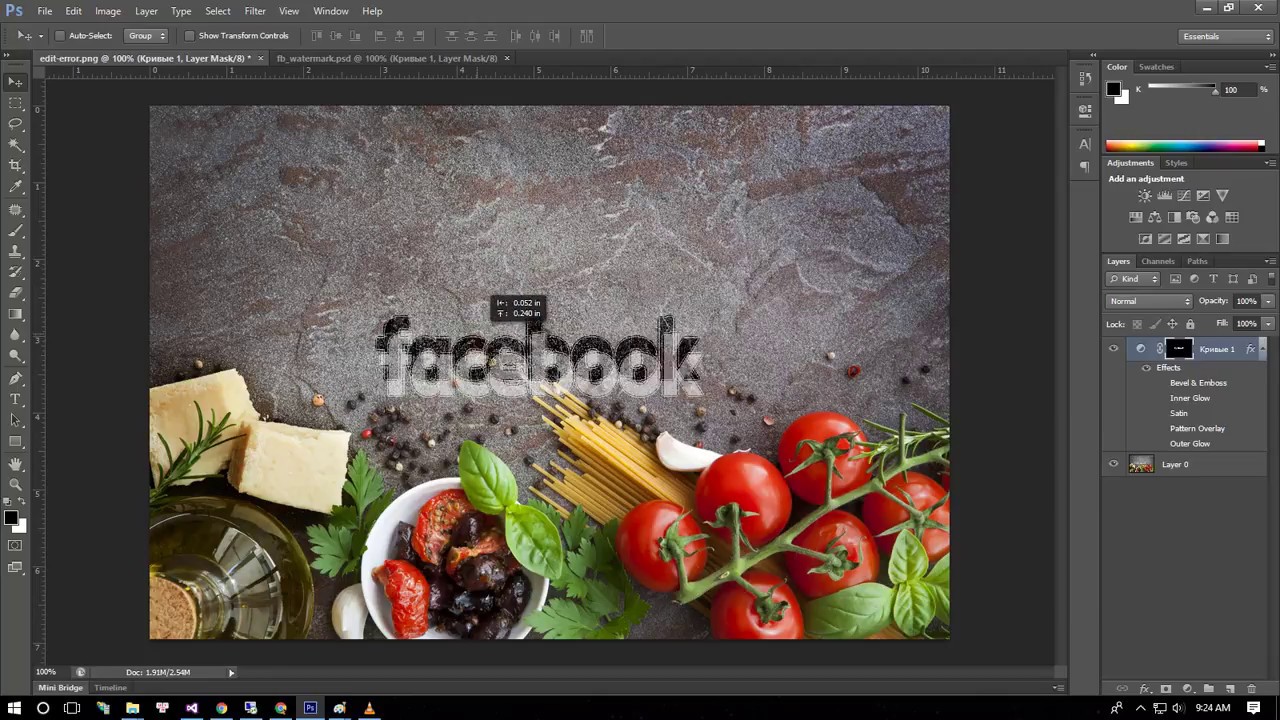Select the Eyedropper tool
This screenshot has height=720, width=1280.
[16, 187]
